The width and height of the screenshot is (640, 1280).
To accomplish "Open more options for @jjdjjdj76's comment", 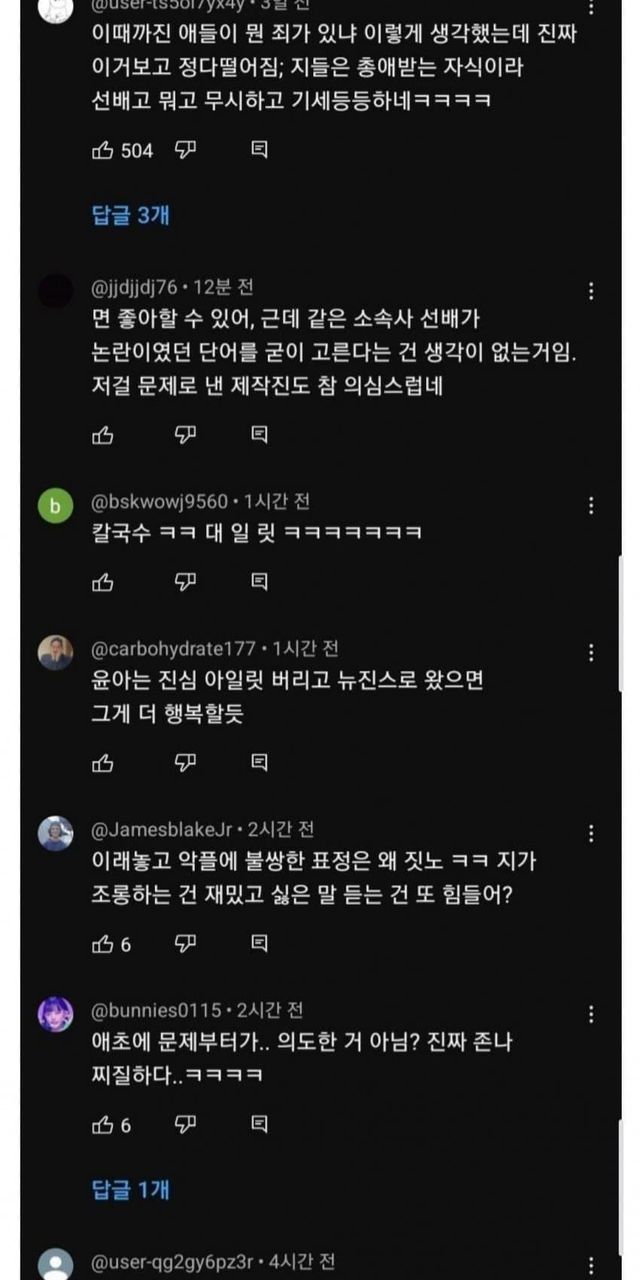I will [x=591, y=291].
